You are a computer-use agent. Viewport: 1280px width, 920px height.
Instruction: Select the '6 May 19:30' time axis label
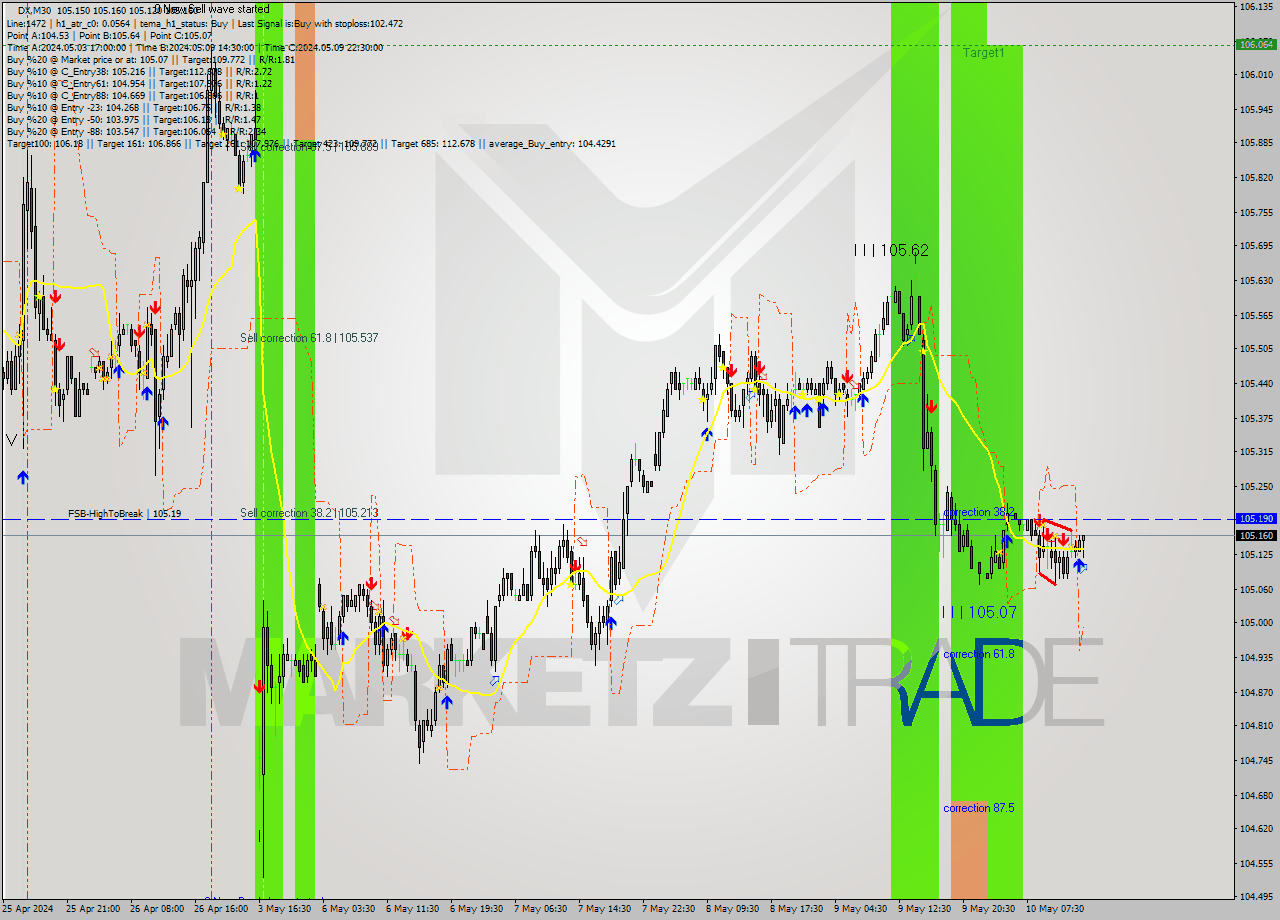[477, 909]
